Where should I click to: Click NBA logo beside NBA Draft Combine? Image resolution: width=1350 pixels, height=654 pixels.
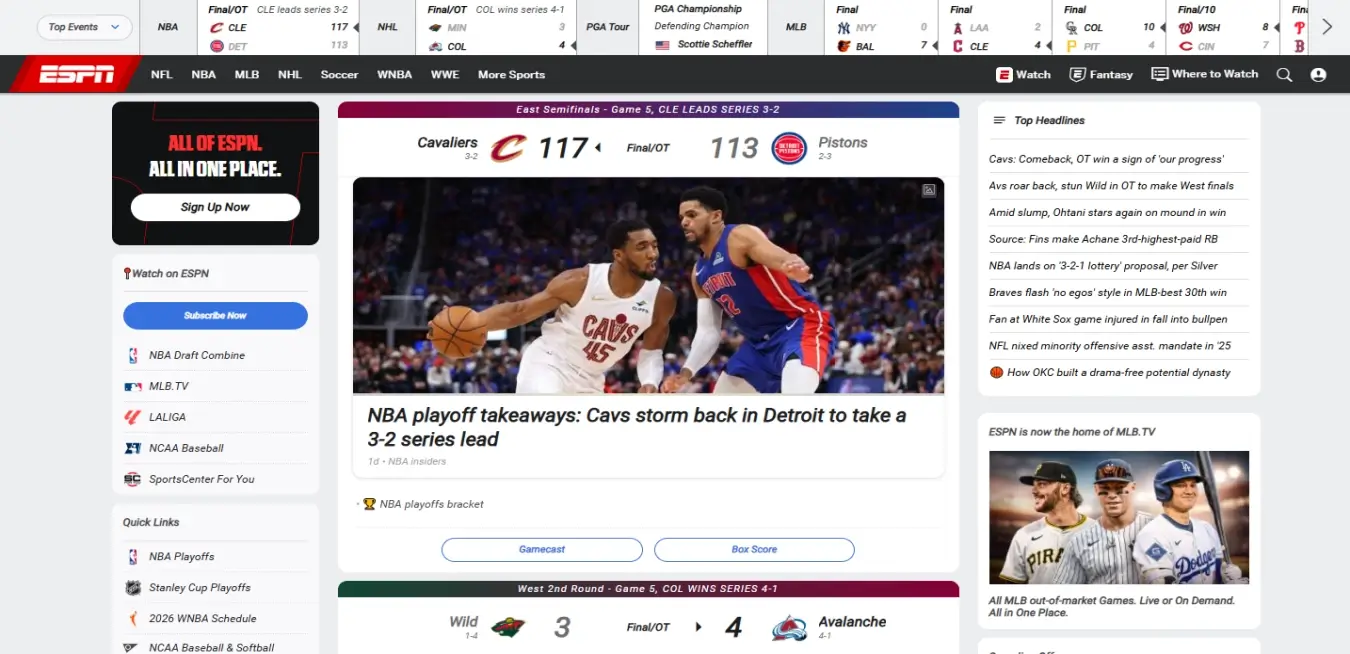point(132,355)
